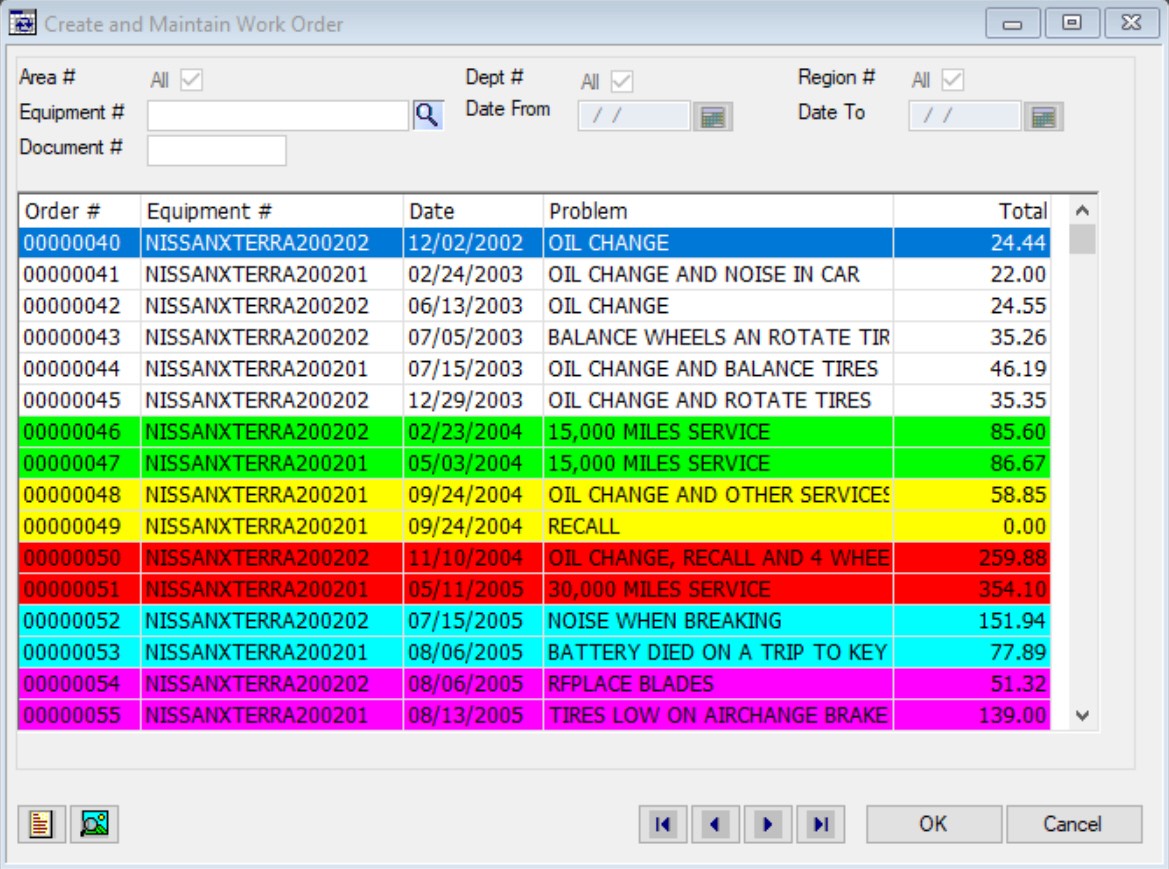Open the Date To calendar picker
The image size is (1169, 869).
[x=1043, y=117]
